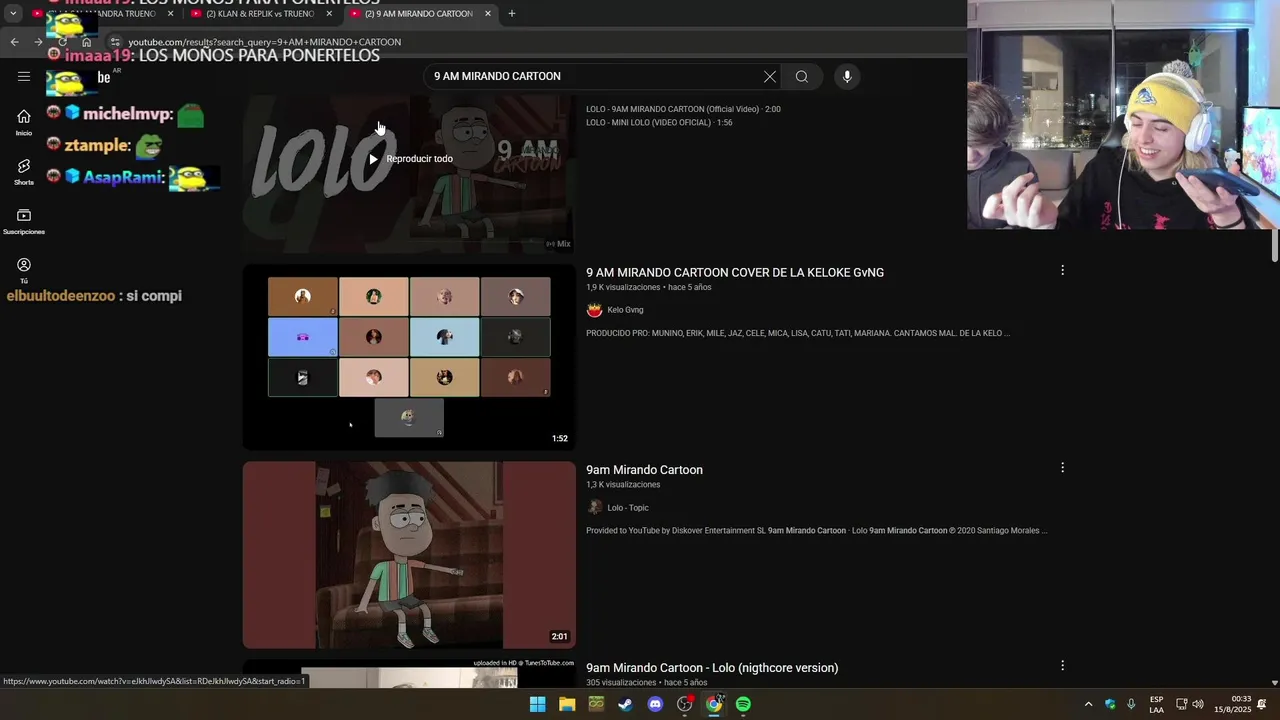Close the KLAN & REPLIK vs TRUENO tab
The height and width of the screenshot is (720, 1280).
click(x=329, y=14)
